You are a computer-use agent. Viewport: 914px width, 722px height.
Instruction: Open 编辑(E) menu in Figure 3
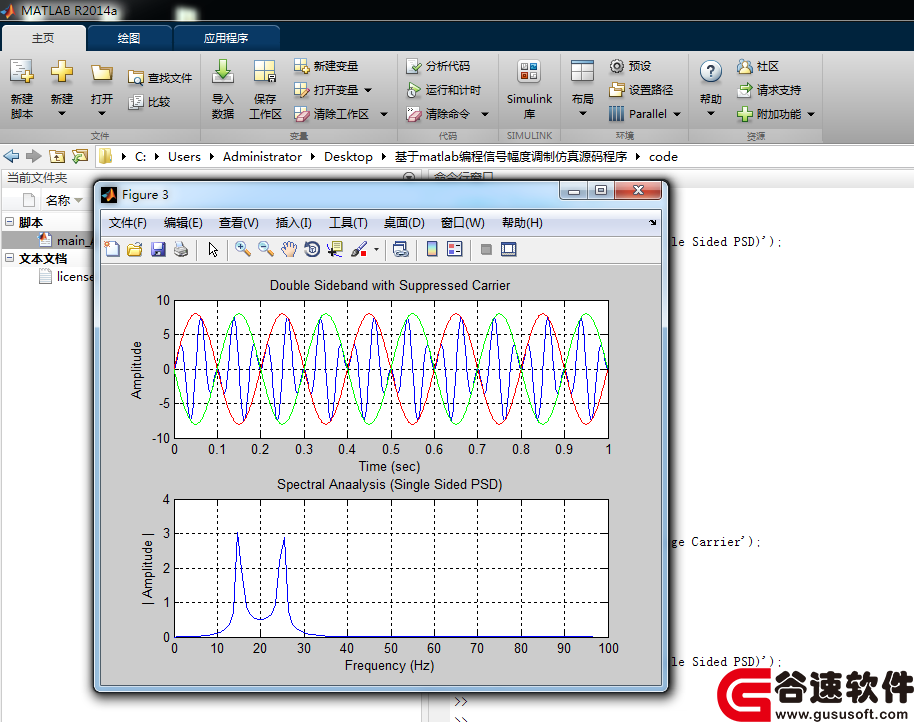pos(183,223)
